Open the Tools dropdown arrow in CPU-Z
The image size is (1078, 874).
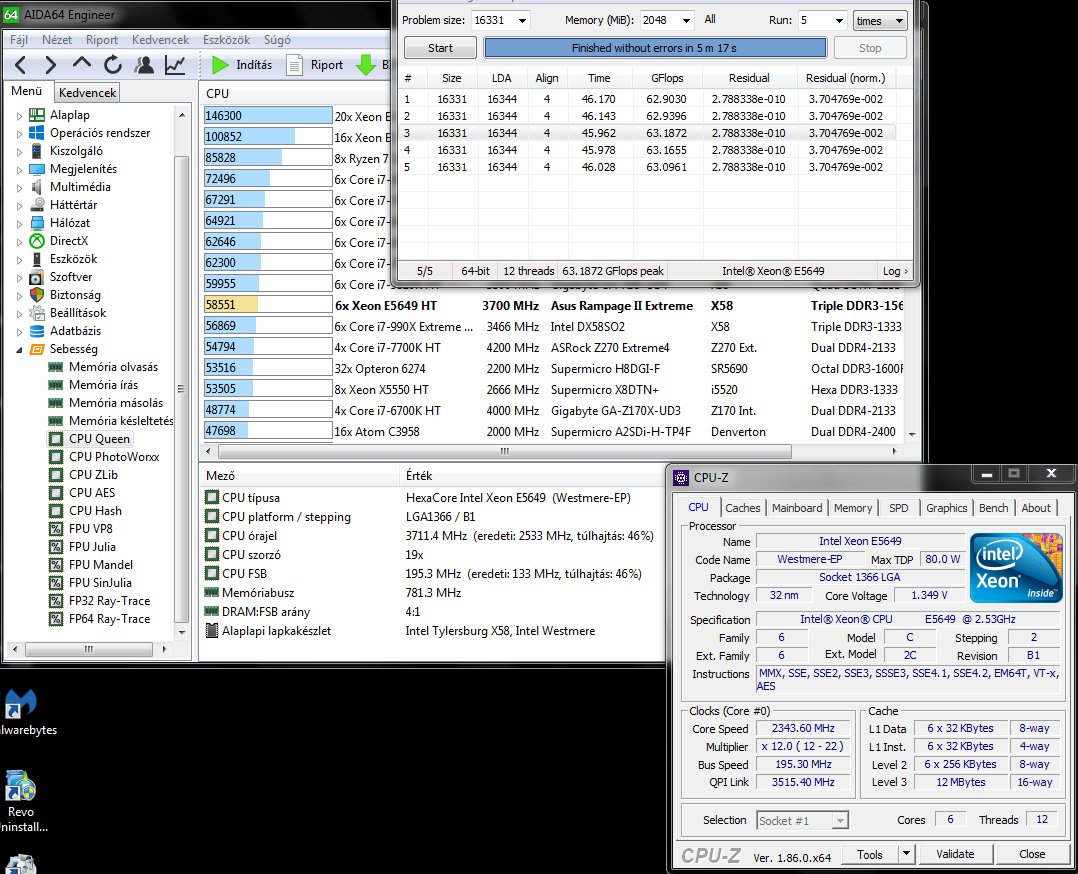pos(906,853)
